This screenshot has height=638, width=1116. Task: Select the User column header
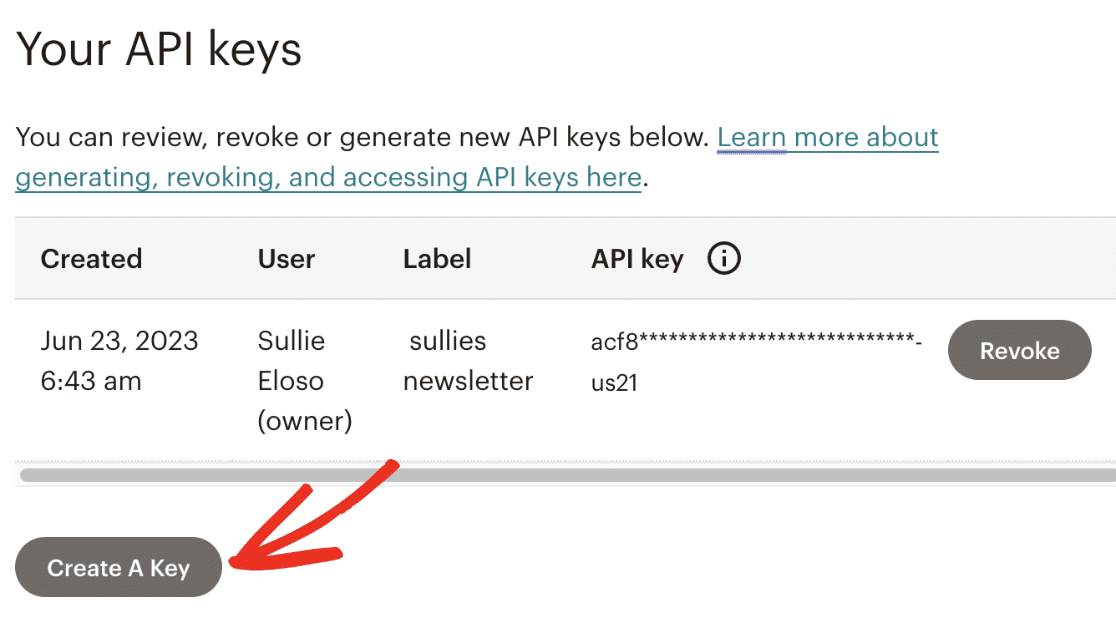click(x=286, y=259)
